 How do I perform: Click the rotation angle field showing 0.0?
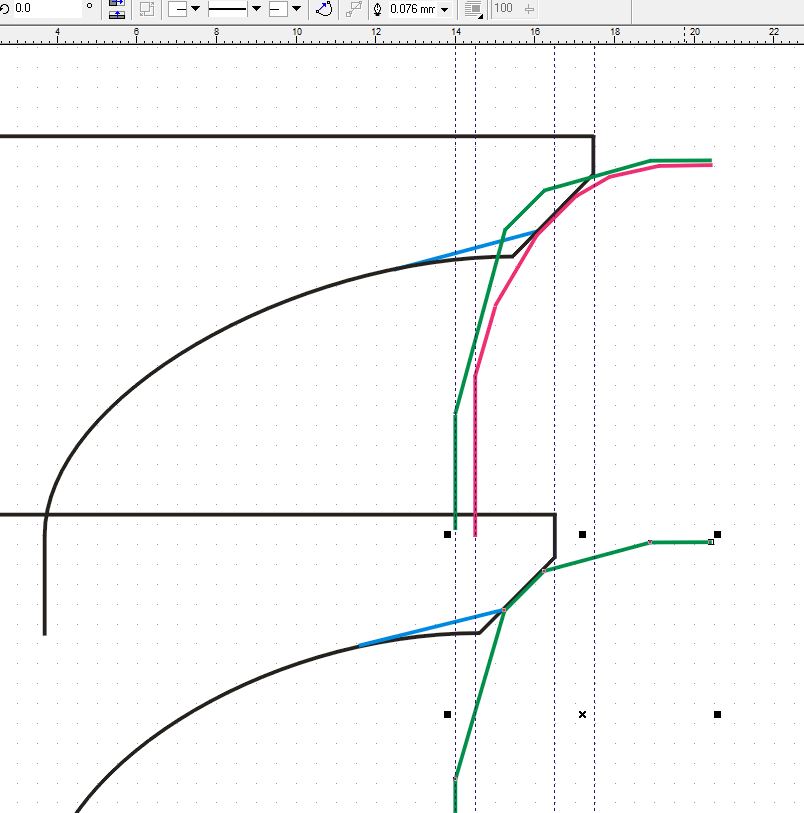pyautogui.click(x=47, y=8)
